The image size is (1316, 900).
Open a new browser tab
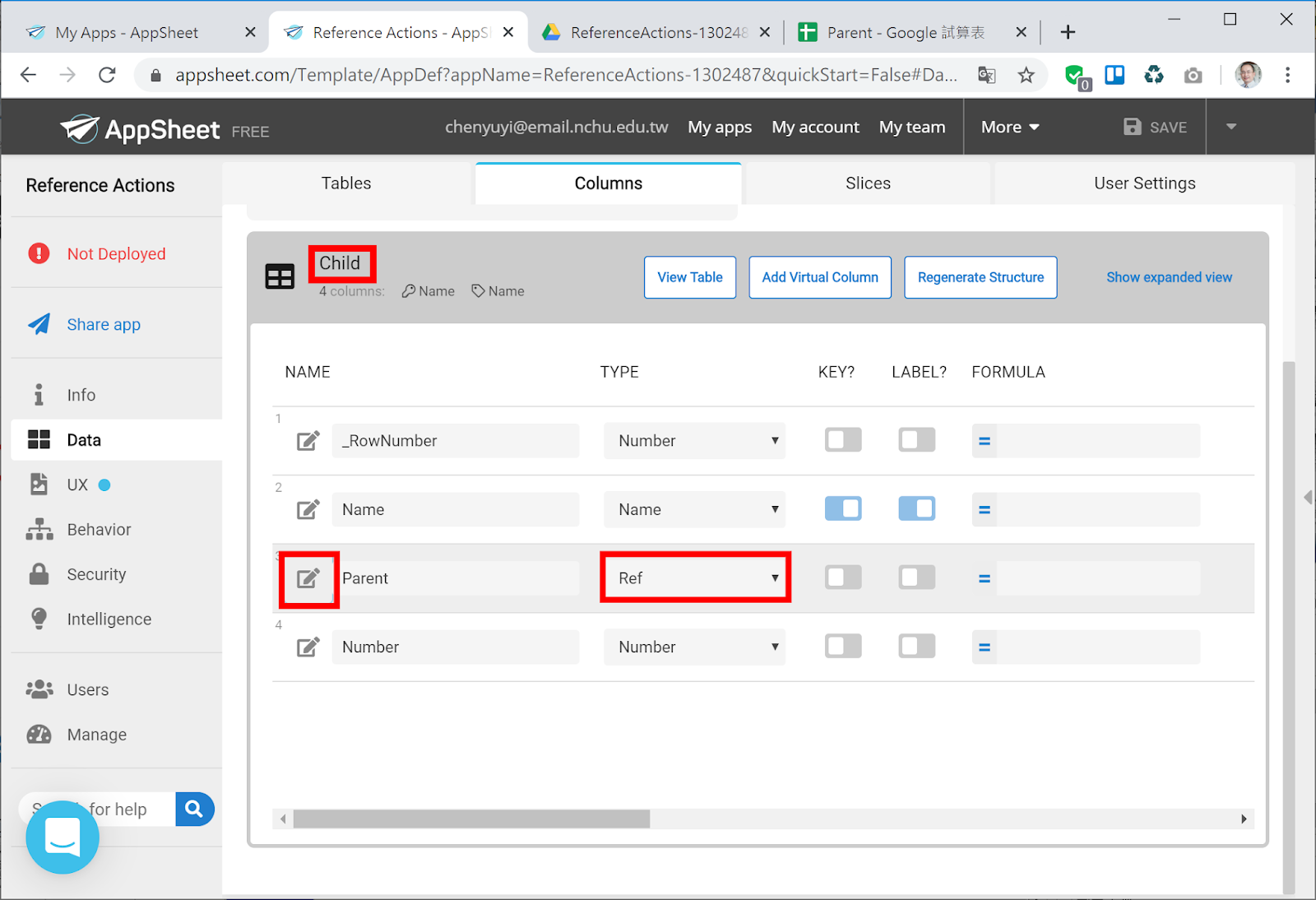click(x=1068, y=32)
